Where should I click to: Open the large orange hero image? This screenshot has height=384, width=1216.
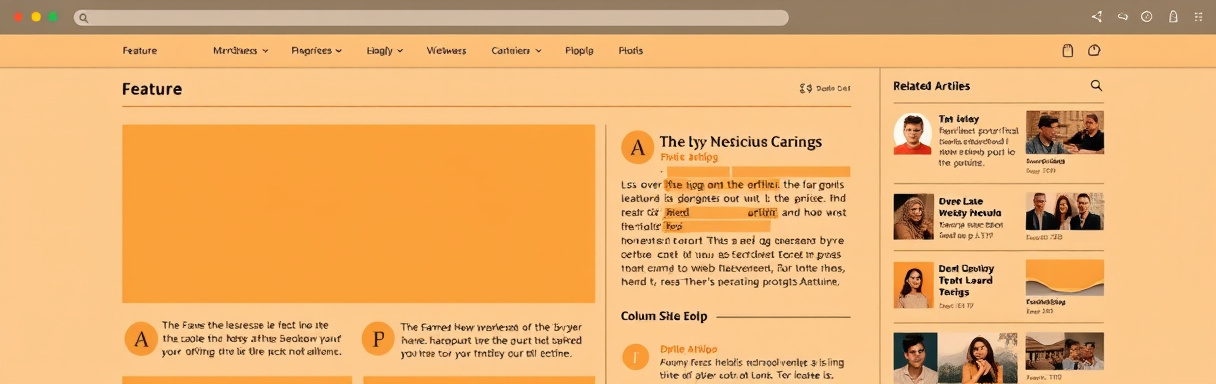click(x=358, y=213)
